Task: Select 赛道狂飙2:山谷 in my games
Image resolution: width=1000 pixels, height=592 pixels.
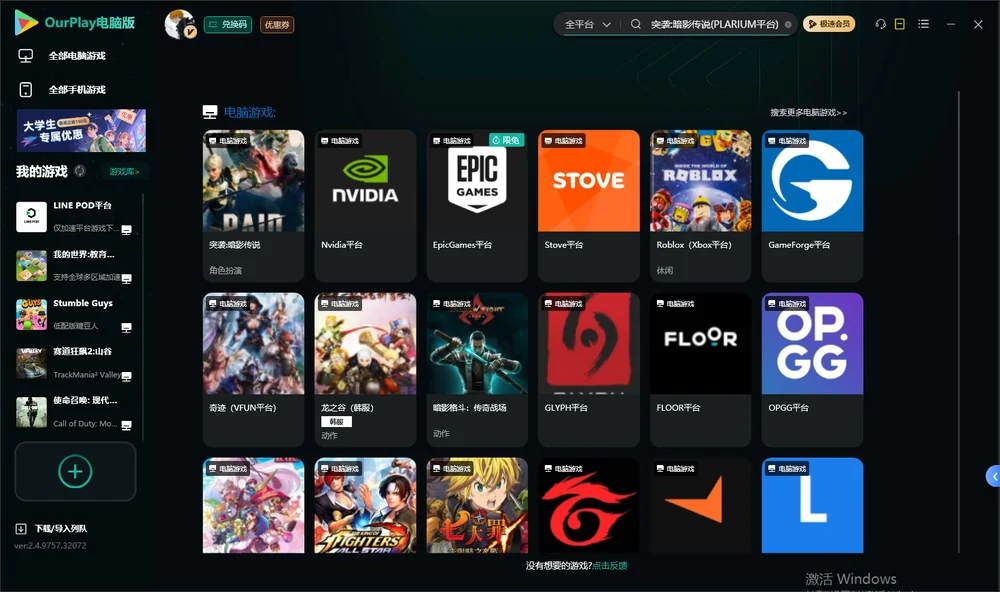Action: [x=75, y=363]
